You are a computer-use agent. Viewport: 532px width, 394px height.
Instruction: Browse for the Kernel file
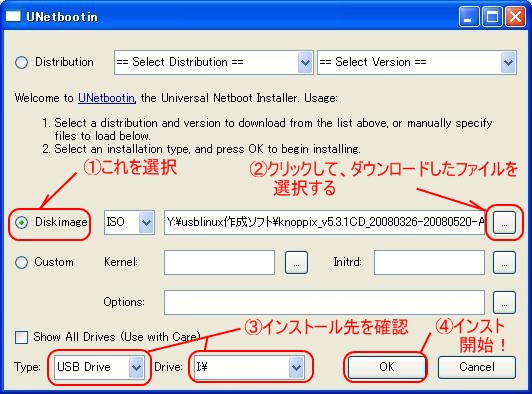pos(296,262)
